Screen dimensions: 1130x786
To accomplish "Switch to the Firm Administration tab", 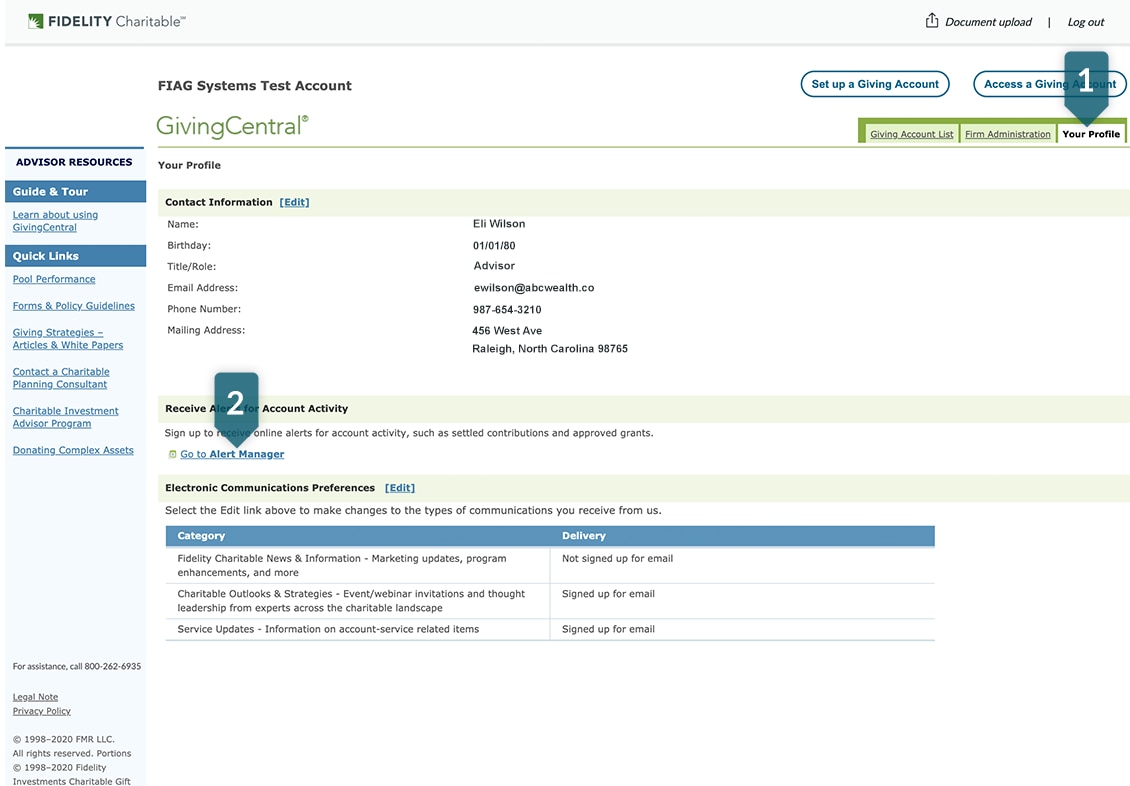I will [x=1007, y=134].
